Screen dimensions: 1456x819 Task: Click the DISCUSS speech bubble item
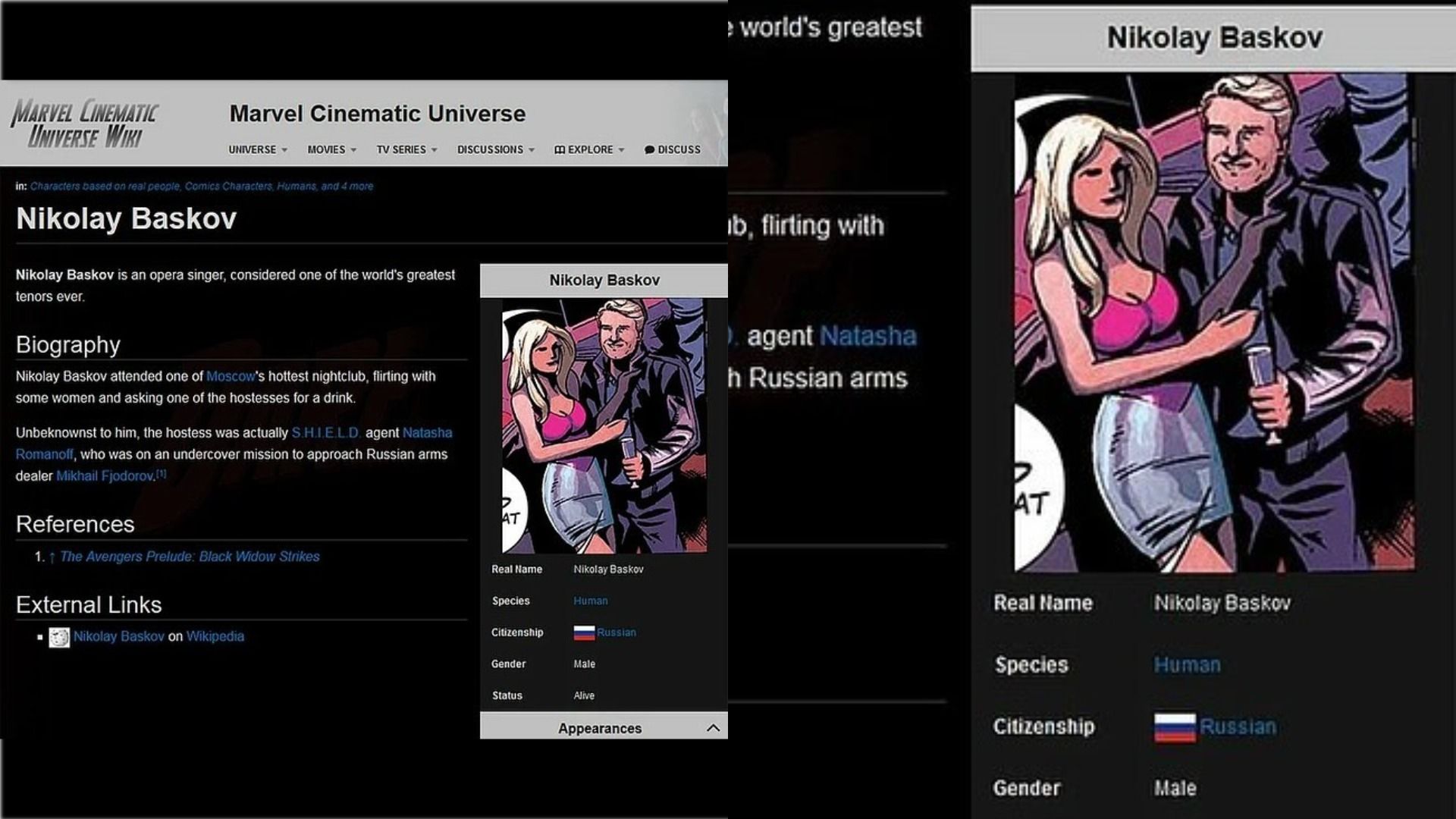point(673,149)
